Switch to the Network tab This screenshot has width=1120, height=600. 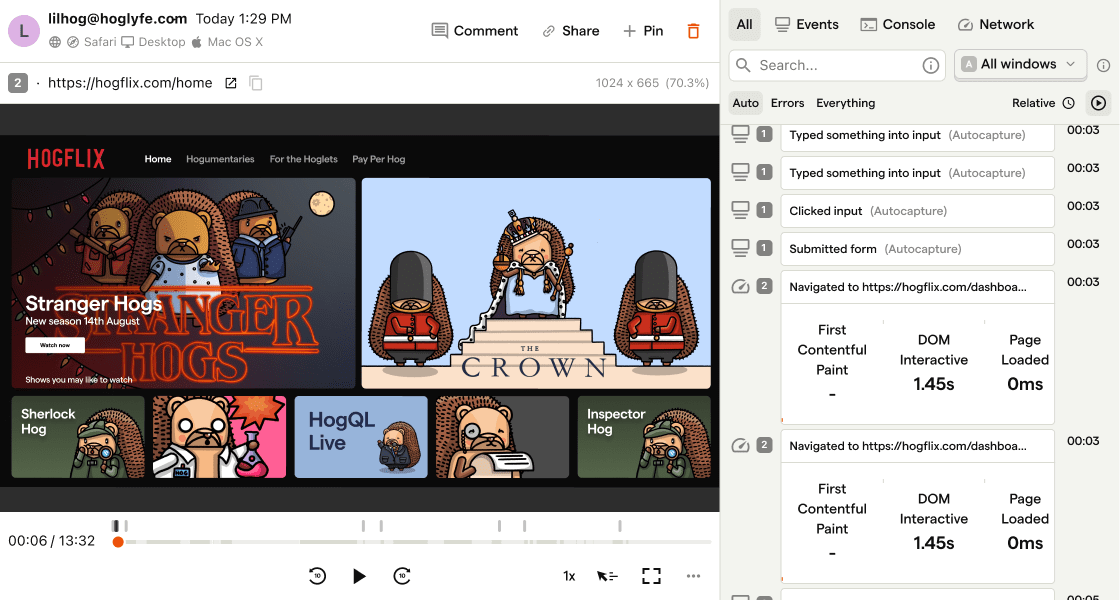point(996,24)
